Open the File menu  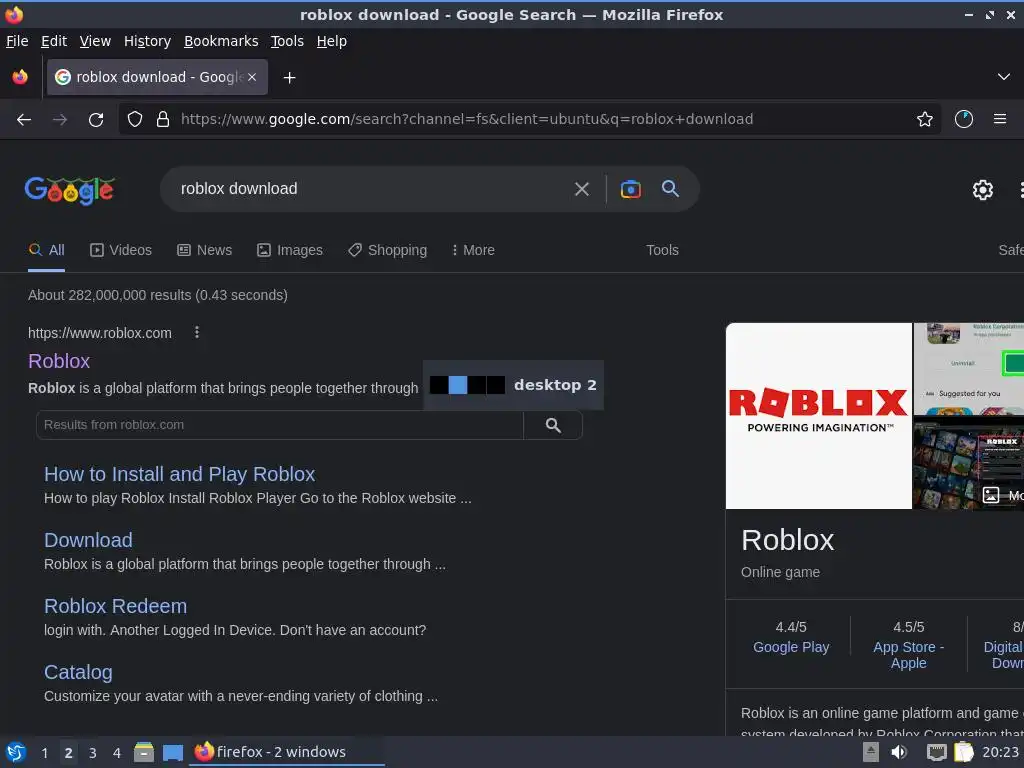[17, 41]
